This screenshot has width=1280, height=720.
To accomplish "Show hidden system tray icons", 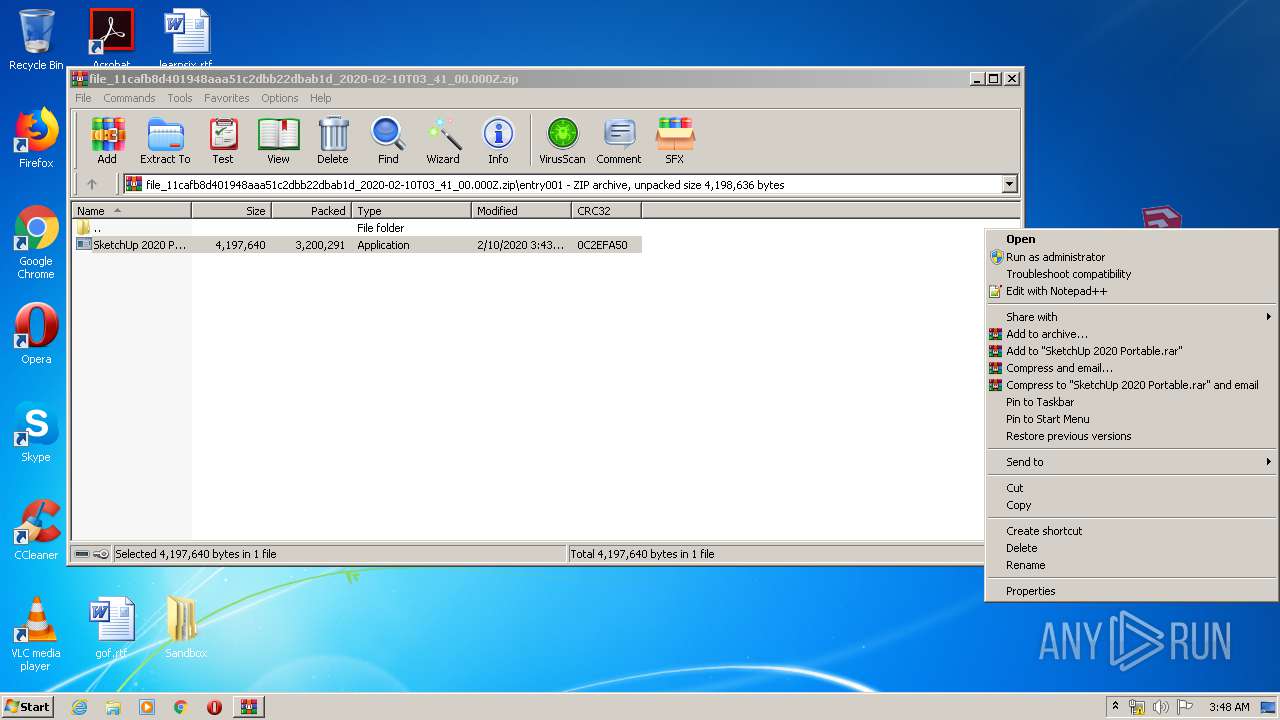I will coord(1115,707).
